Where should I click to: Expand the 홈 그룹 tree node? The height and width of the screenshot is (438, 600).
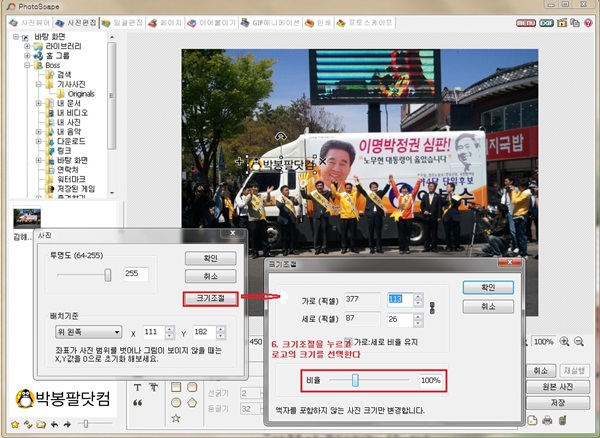[27, 56]
